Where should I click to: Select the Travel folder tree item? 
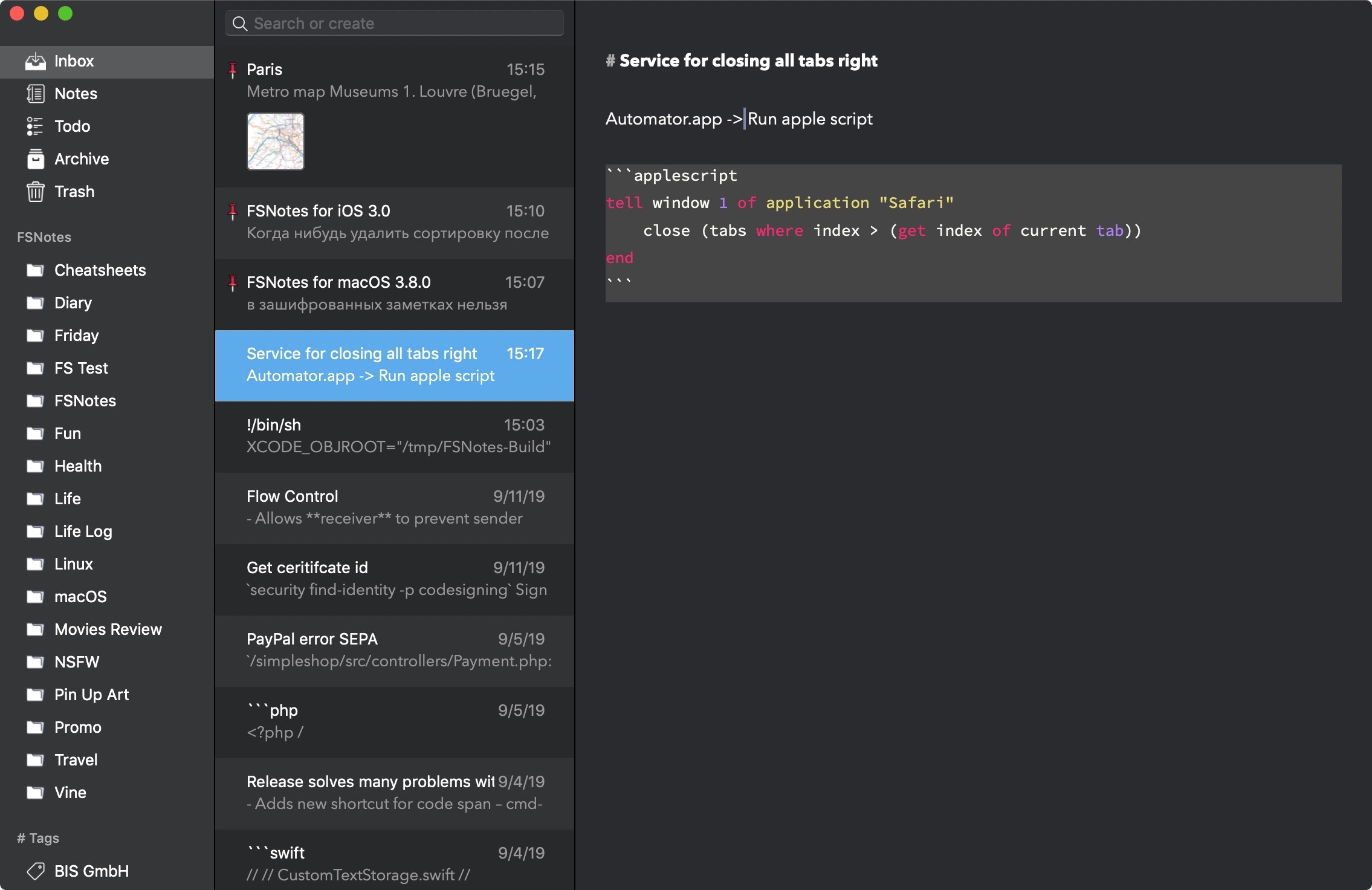(76, 758)
